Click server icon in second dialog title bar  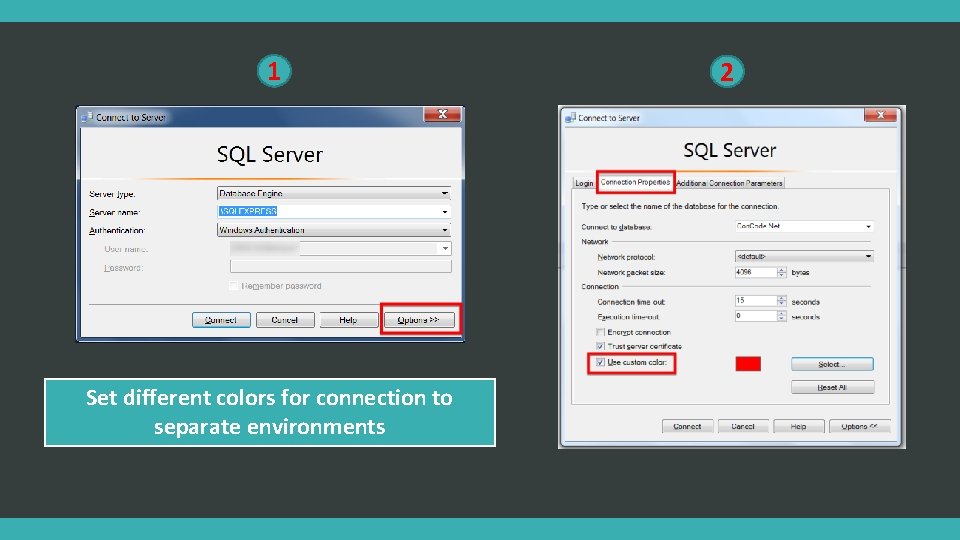[x=570, y=117]
